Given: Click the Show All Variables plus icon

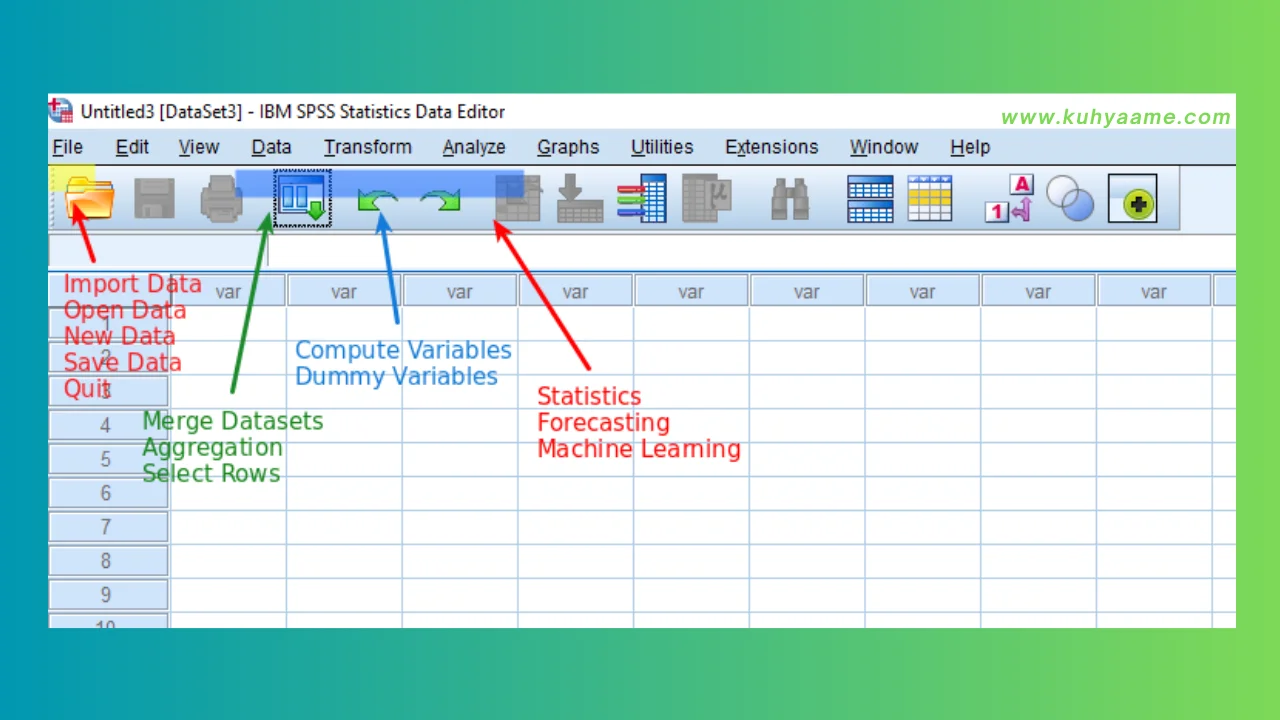Looking at the screenshot, I should (1133, 199).
